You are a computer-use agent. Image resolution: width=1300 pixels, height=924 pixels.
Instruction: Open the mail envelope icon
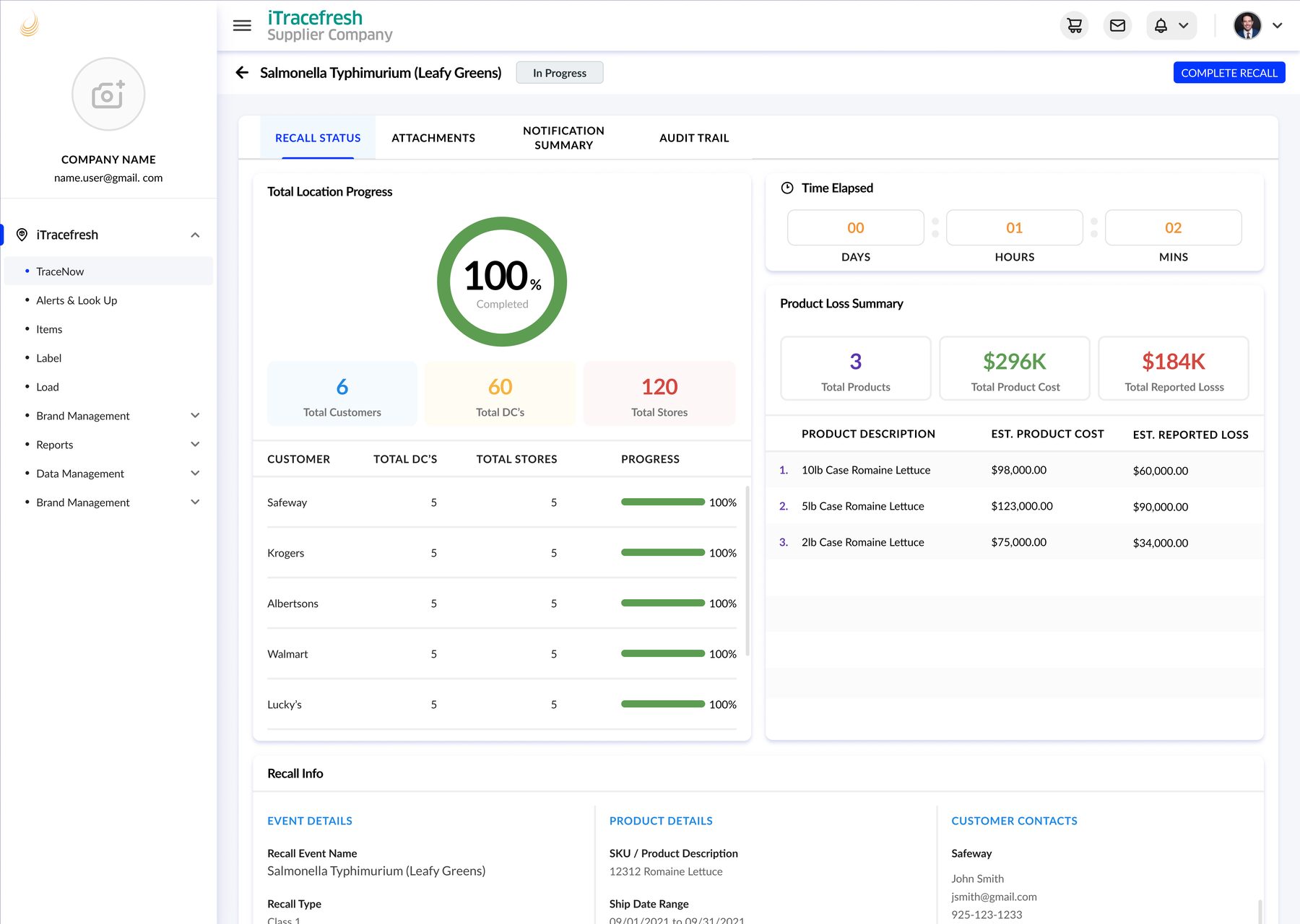point(1117,25)
